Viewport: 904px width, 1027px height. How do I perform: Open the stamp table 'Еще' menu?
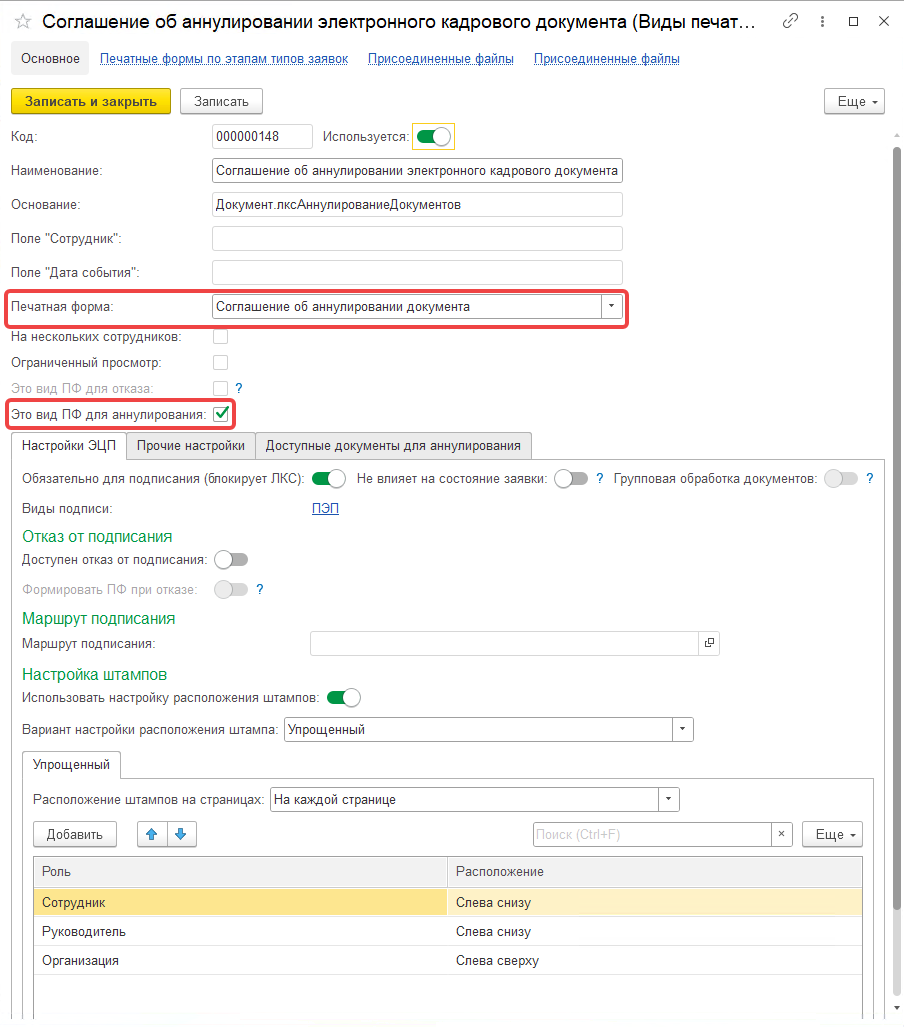tap(833, 834)
